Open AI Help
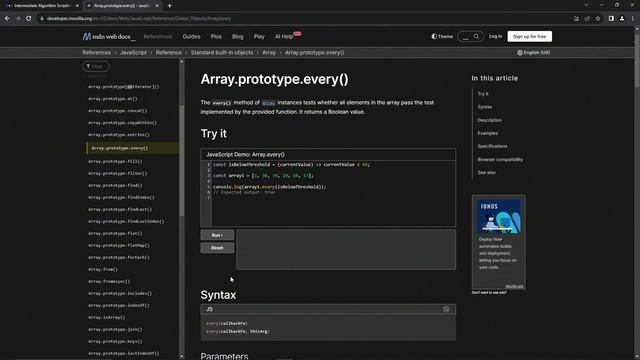 coord(284,36)
